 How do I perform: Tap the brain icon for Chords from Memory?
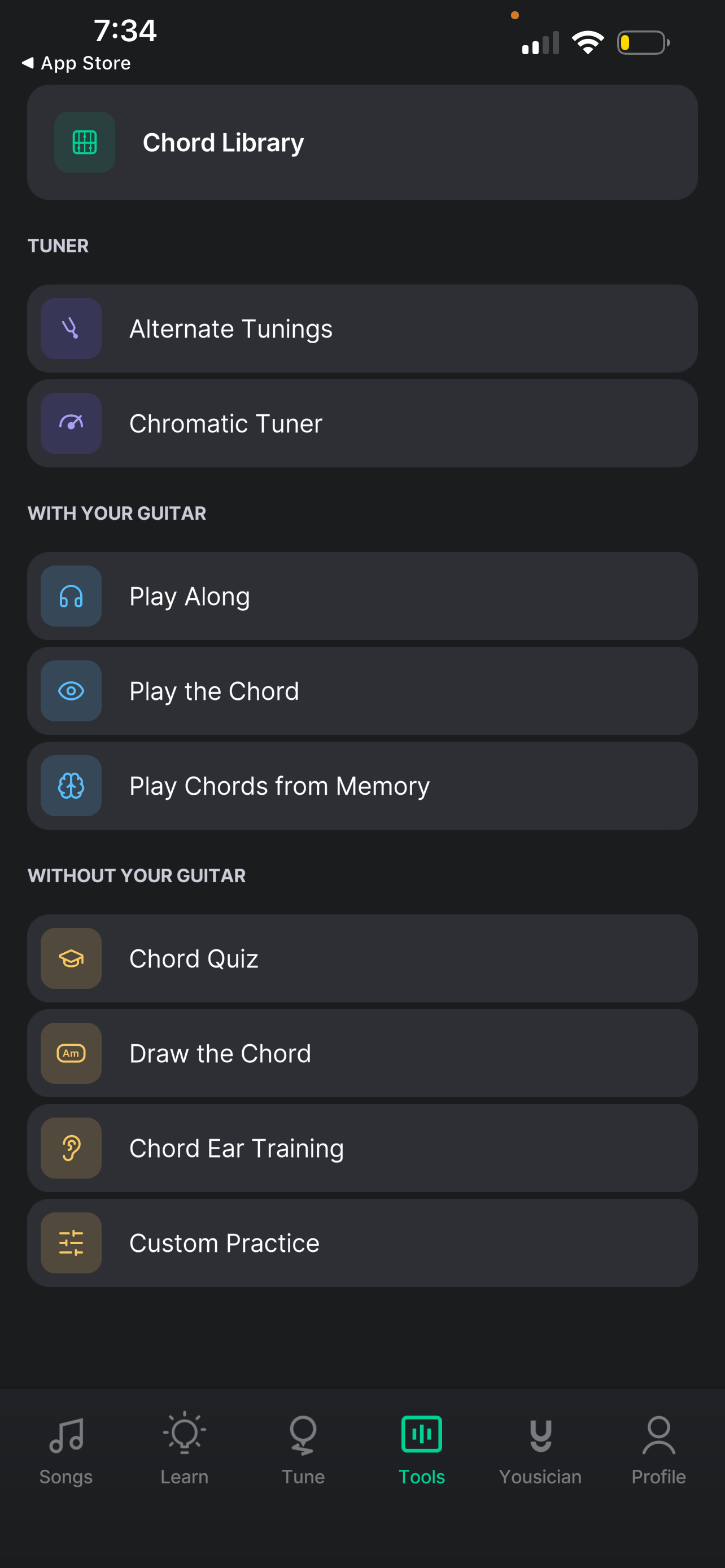(x=71, y=786)
